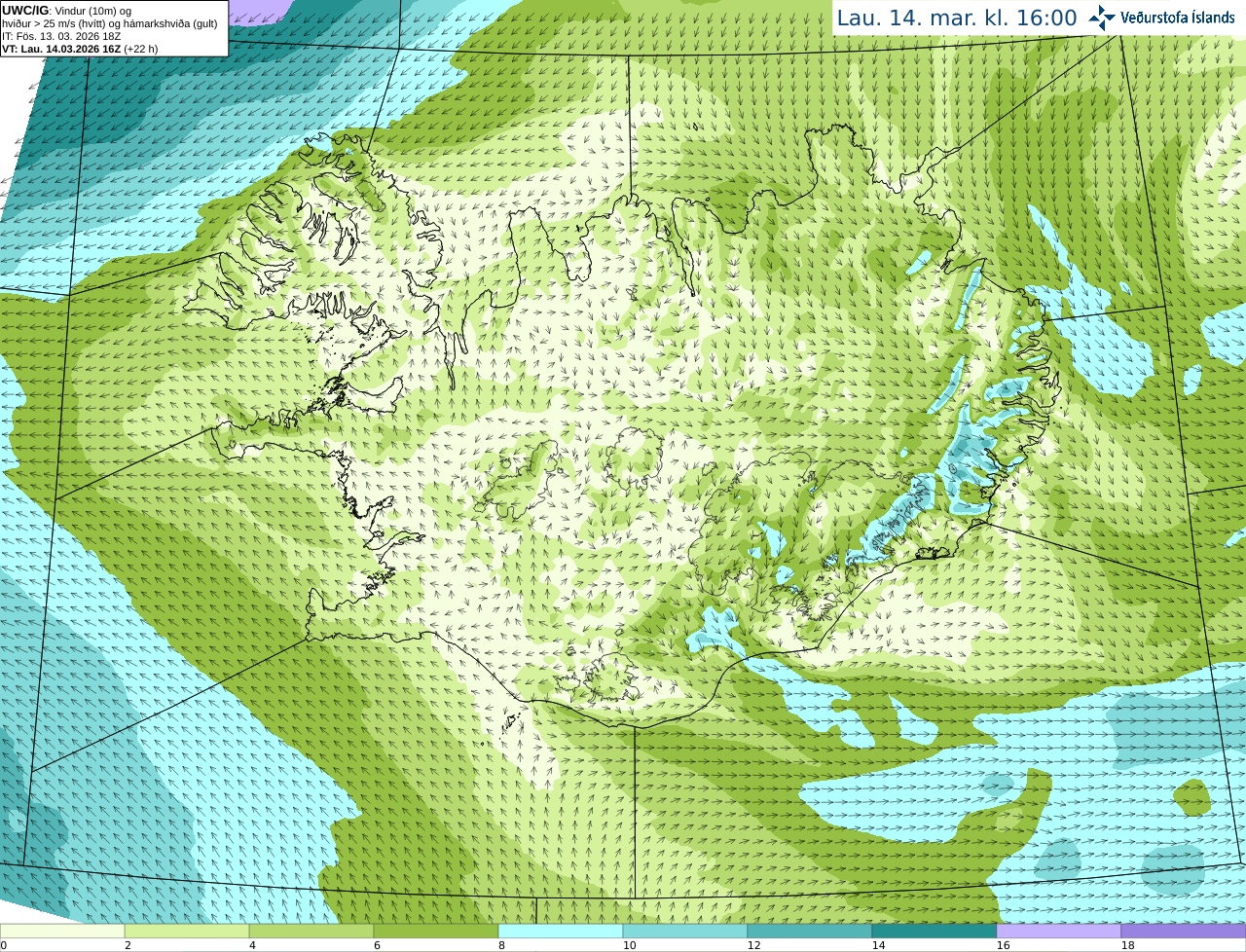Click the "Veðurstofa Íslands" name text
This screenshot has height=952, width=1246.
[x=1178, y=18]
